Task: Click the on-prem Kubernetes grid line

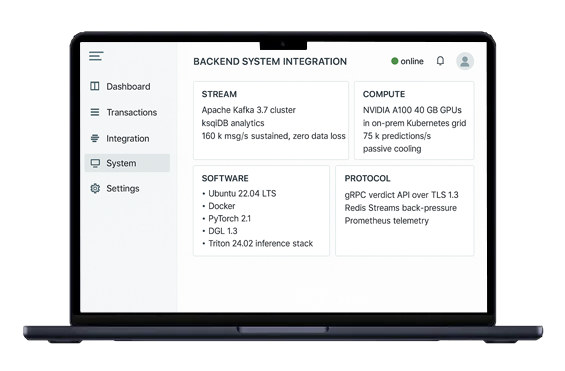Action: (414, 123)
